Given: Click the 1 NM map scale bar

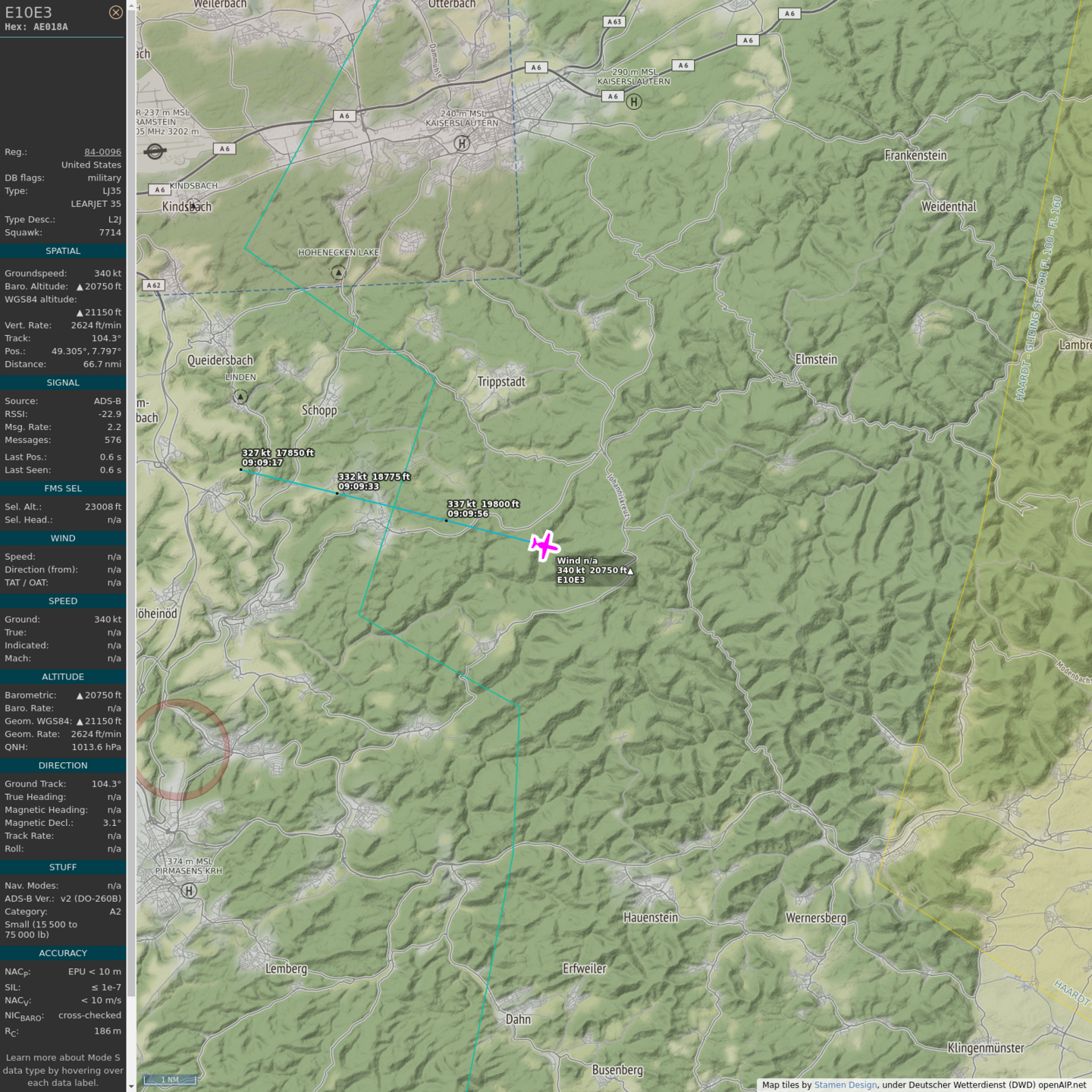Looking at the screenshot, I should point(170,1080).
